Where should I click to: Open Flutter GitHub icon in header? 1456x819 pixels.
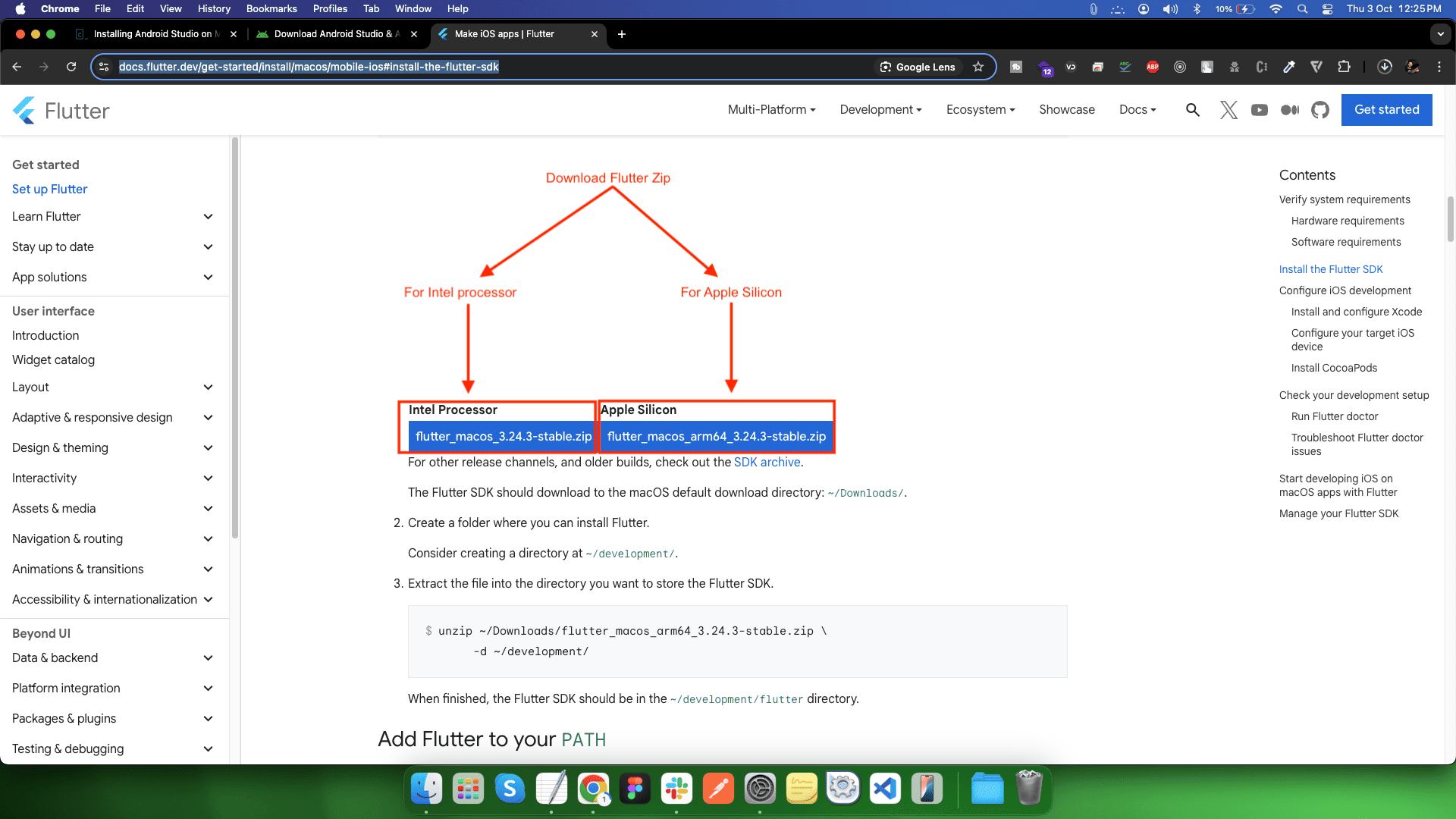[1320, 110]
